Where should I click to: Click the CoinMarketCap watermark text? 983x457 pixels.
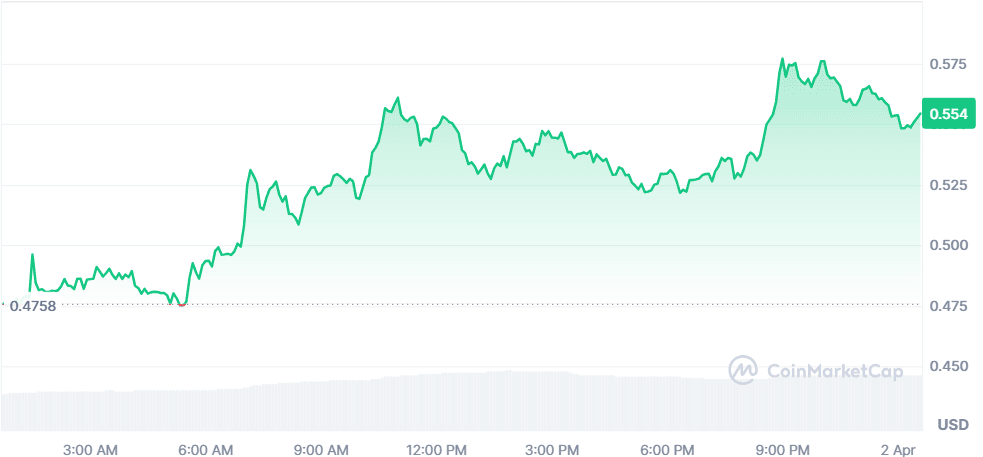834,371
